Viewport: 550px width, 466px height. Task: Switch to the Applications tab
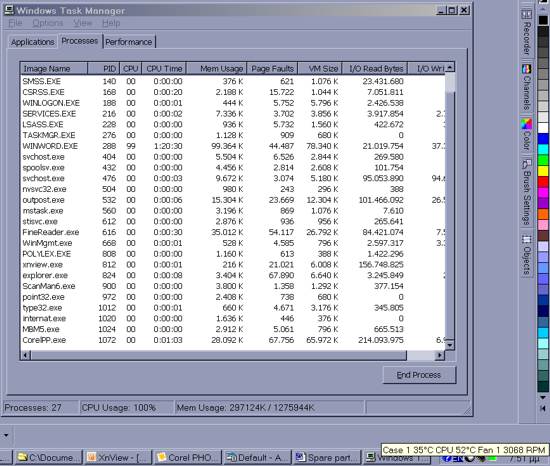33,42
